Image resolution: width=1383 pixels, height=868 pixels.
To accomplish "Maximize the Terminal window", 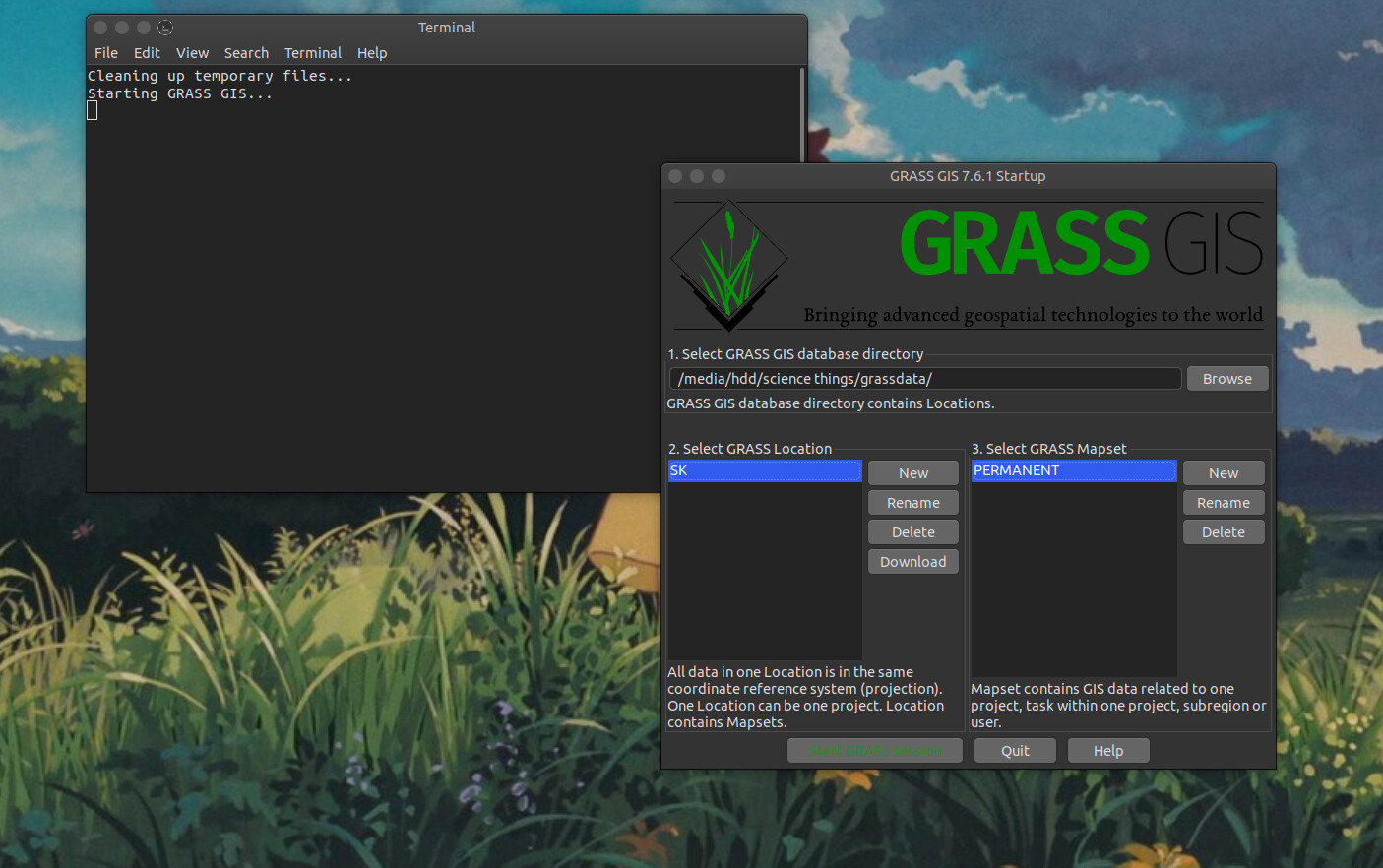I will click(x=144, y=28).
